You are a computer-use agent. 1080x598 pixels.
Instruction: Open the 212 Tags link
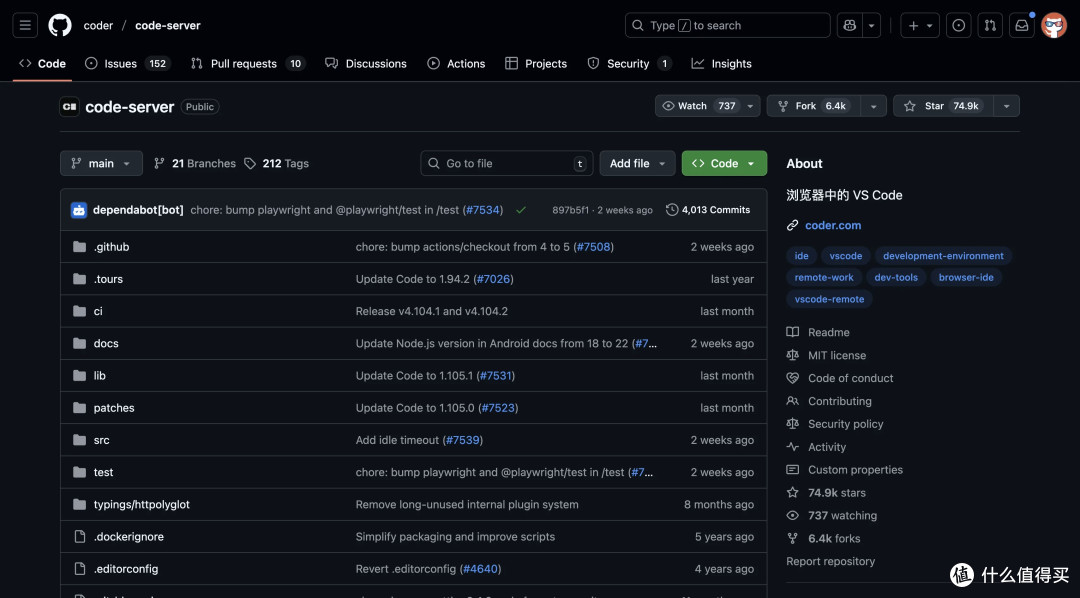276,163
